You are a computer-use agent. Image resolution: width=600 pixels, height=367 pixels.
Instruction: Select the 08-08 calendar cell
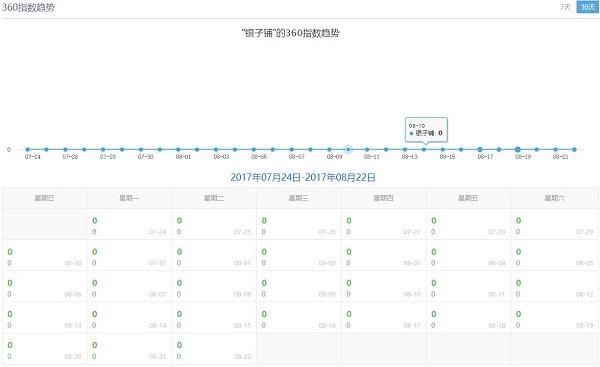214,287
